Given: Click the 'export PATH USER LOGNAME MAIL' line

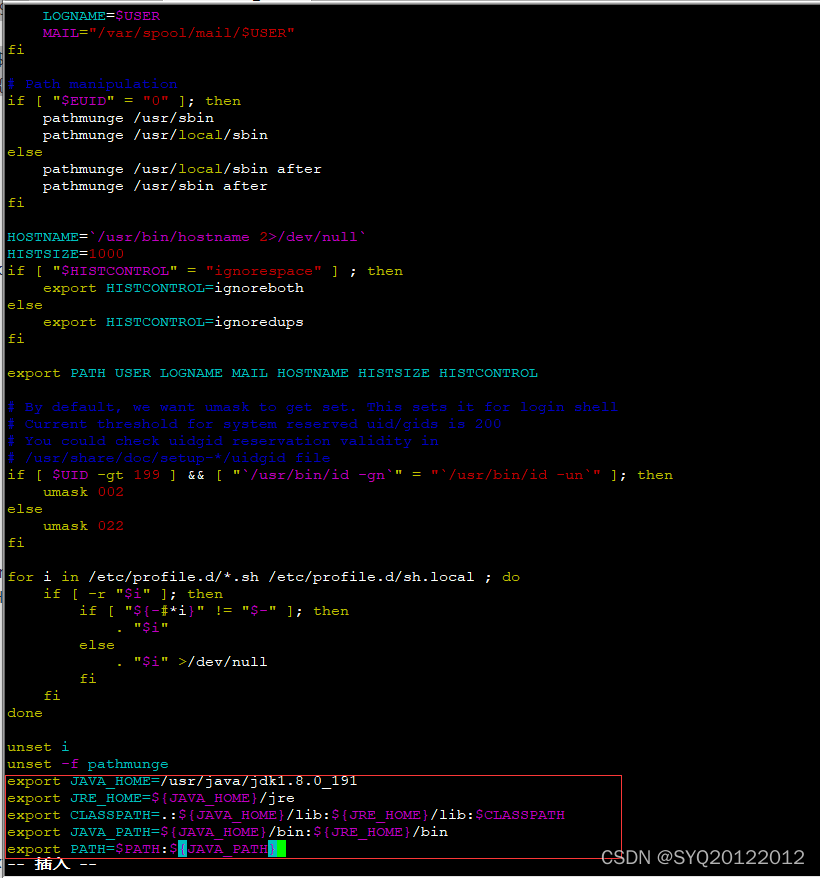Looking at the screenshot, I should click(x=273, y=373).
